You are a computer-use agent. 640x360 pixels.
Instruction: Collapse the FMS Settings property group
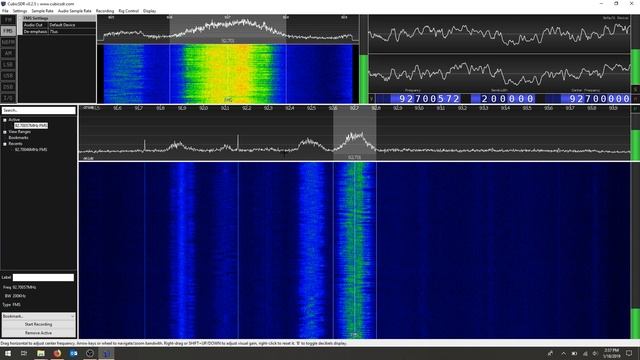tap(20, 18)
